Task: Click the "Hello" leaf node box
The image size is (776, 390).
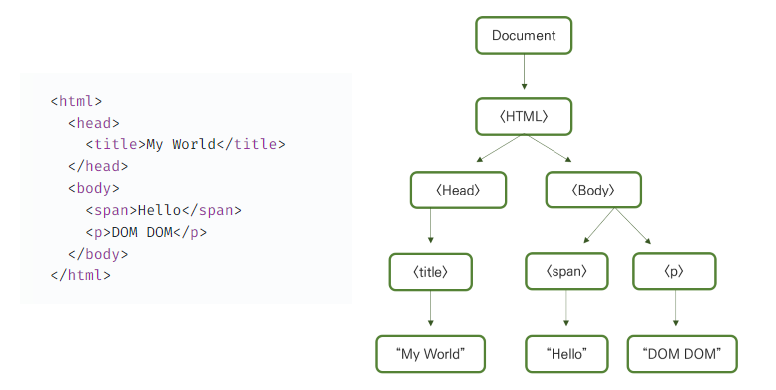Action: [567, 354]
